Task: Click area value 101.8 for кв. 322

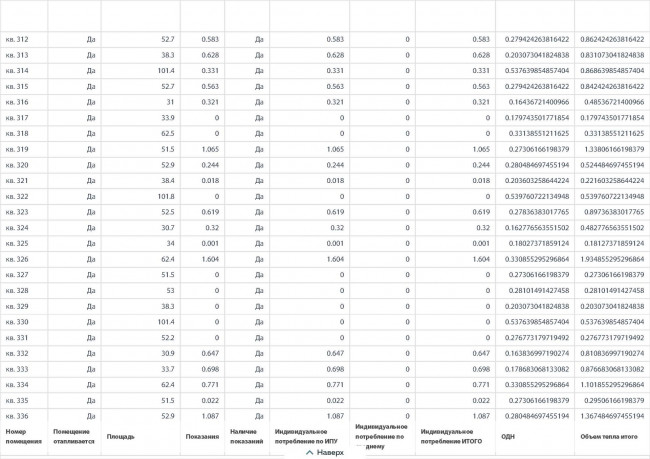Action: [x=166, y=197]
